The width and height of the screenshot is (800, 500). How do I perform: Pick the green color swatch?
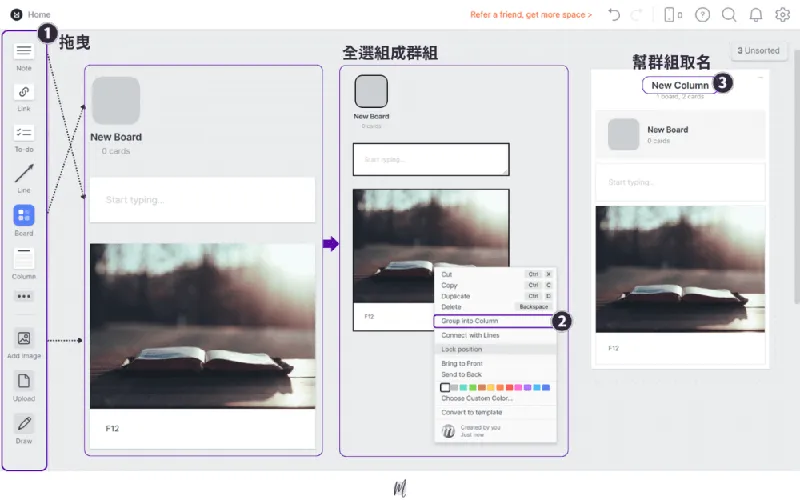pos(473,387)
